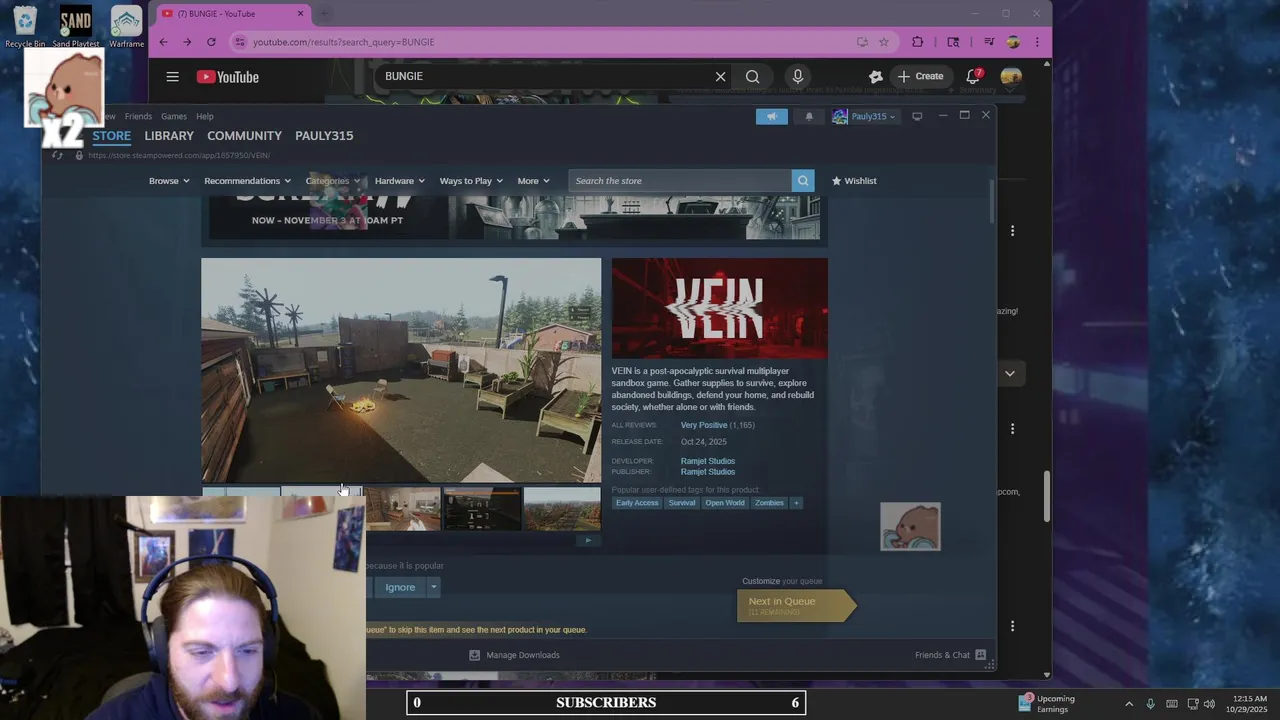1280x720 pixels.
Task: Click the VEIN game header image
Action: click(720, 309)
